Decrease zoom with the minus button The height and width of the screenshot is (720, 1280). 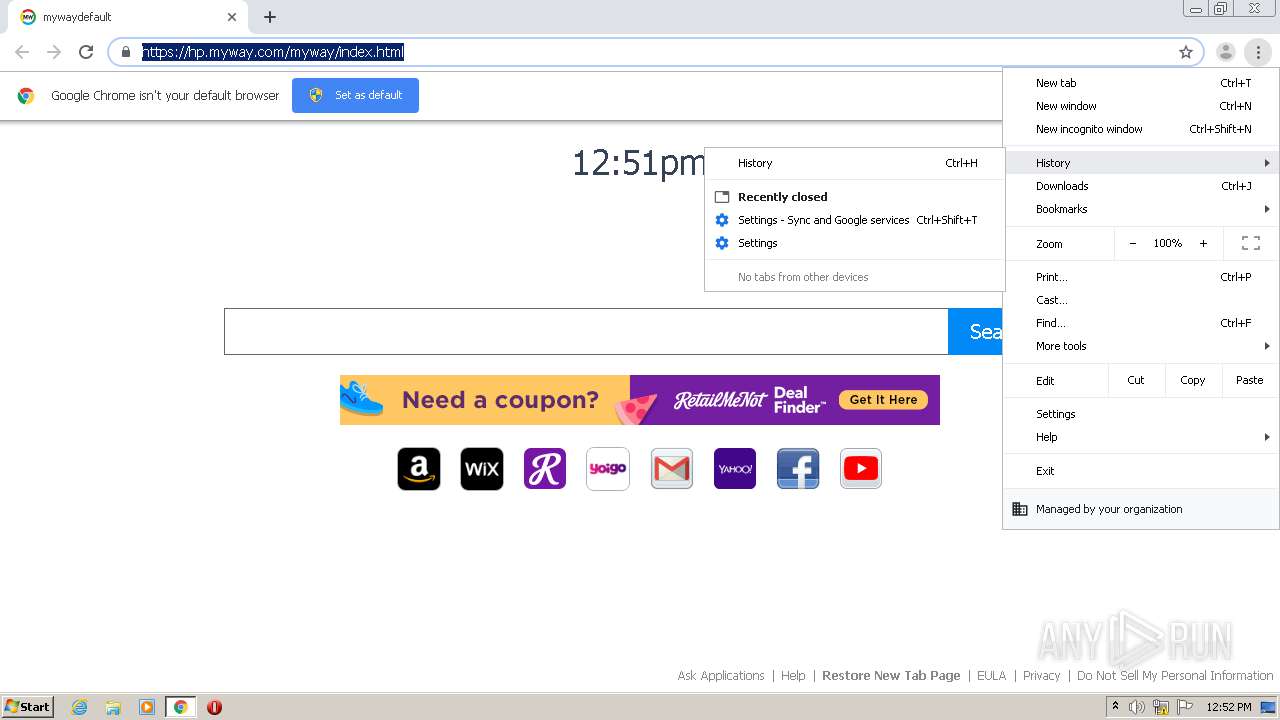coord(1132,243)
